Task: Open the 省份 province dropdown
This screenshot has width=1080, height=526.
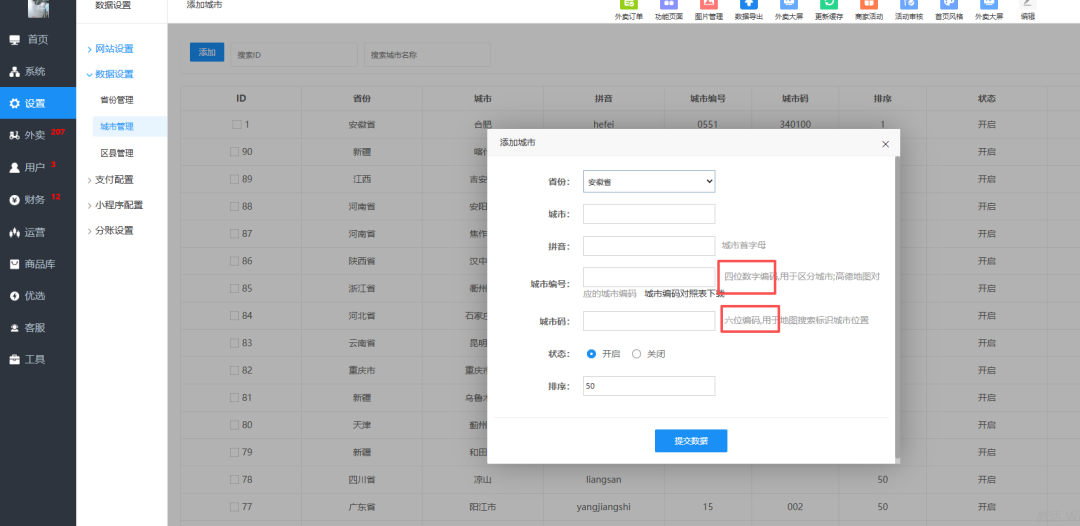Action: [x=649, y=182]
